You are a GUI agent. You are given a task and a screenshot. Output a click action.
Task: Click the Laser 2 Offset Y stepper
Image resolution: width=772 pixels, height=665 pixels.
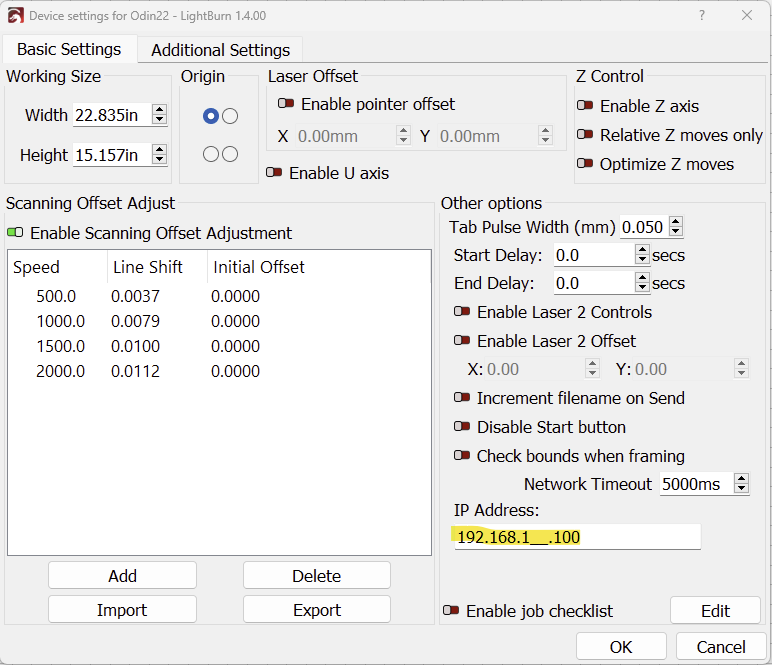click(x=741, y=368)
